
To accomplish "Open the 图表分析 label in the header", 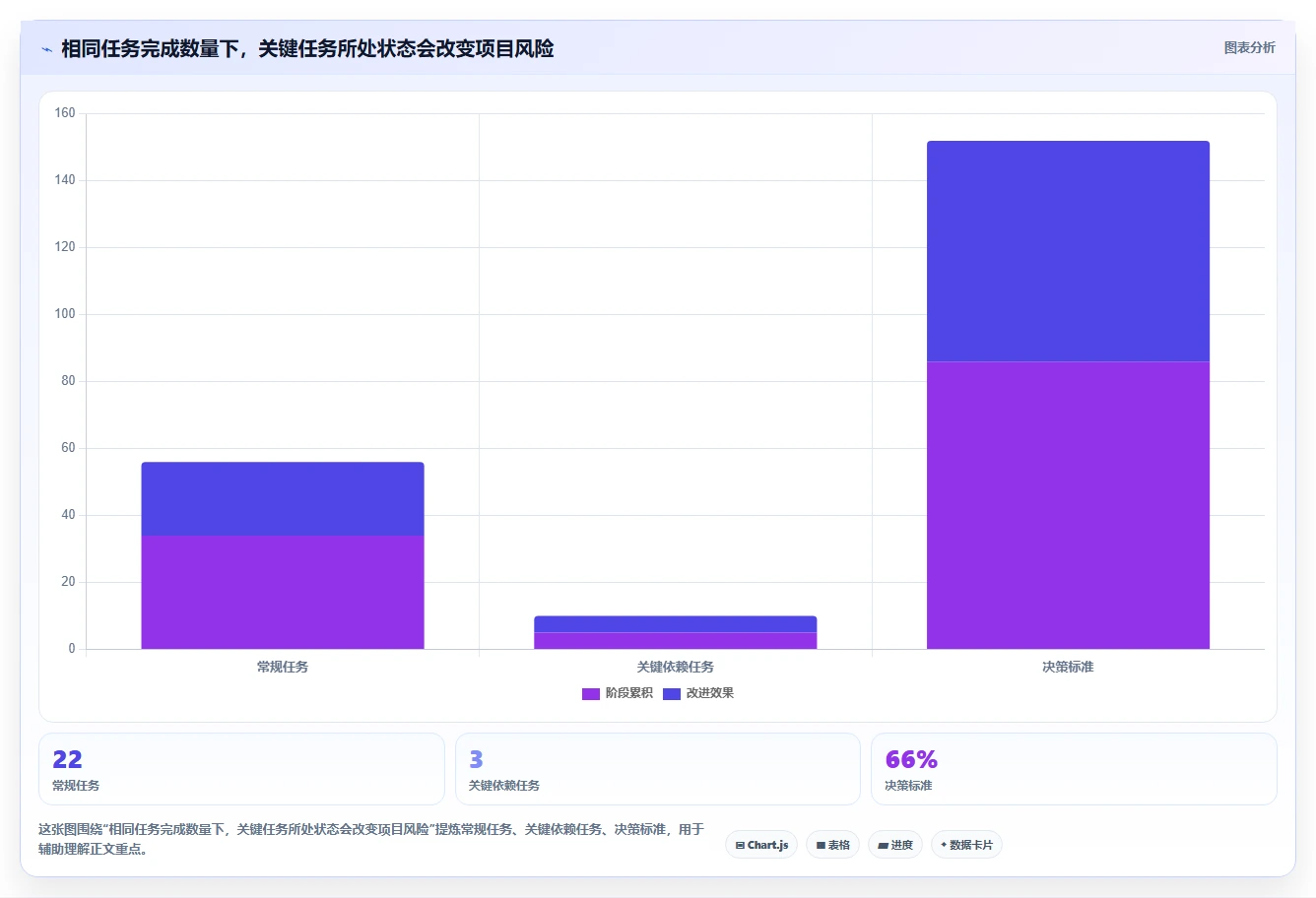I will tap(1249, 47).
